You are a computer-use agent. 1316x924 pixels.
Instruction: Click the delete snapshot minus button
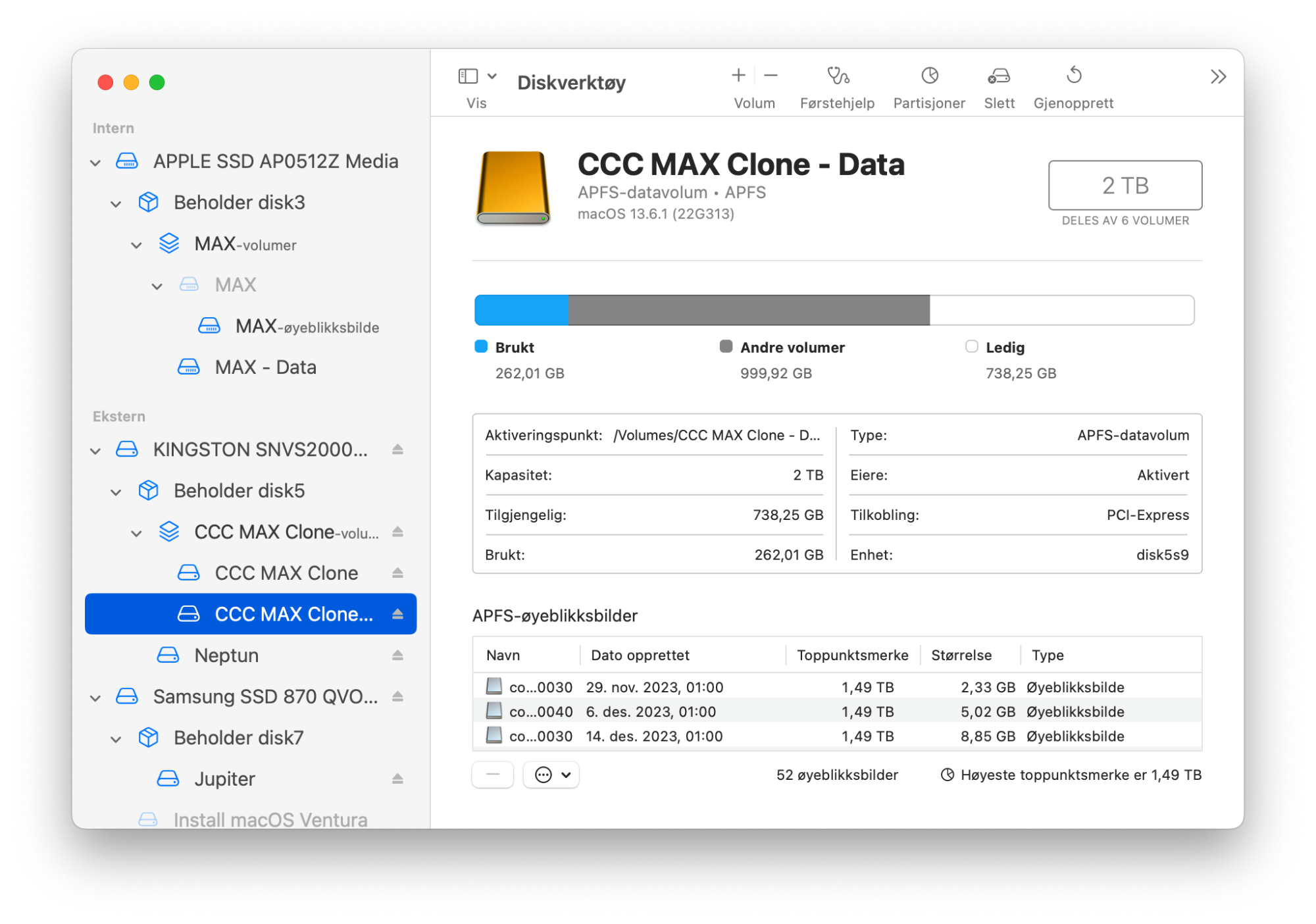point(493,775)
